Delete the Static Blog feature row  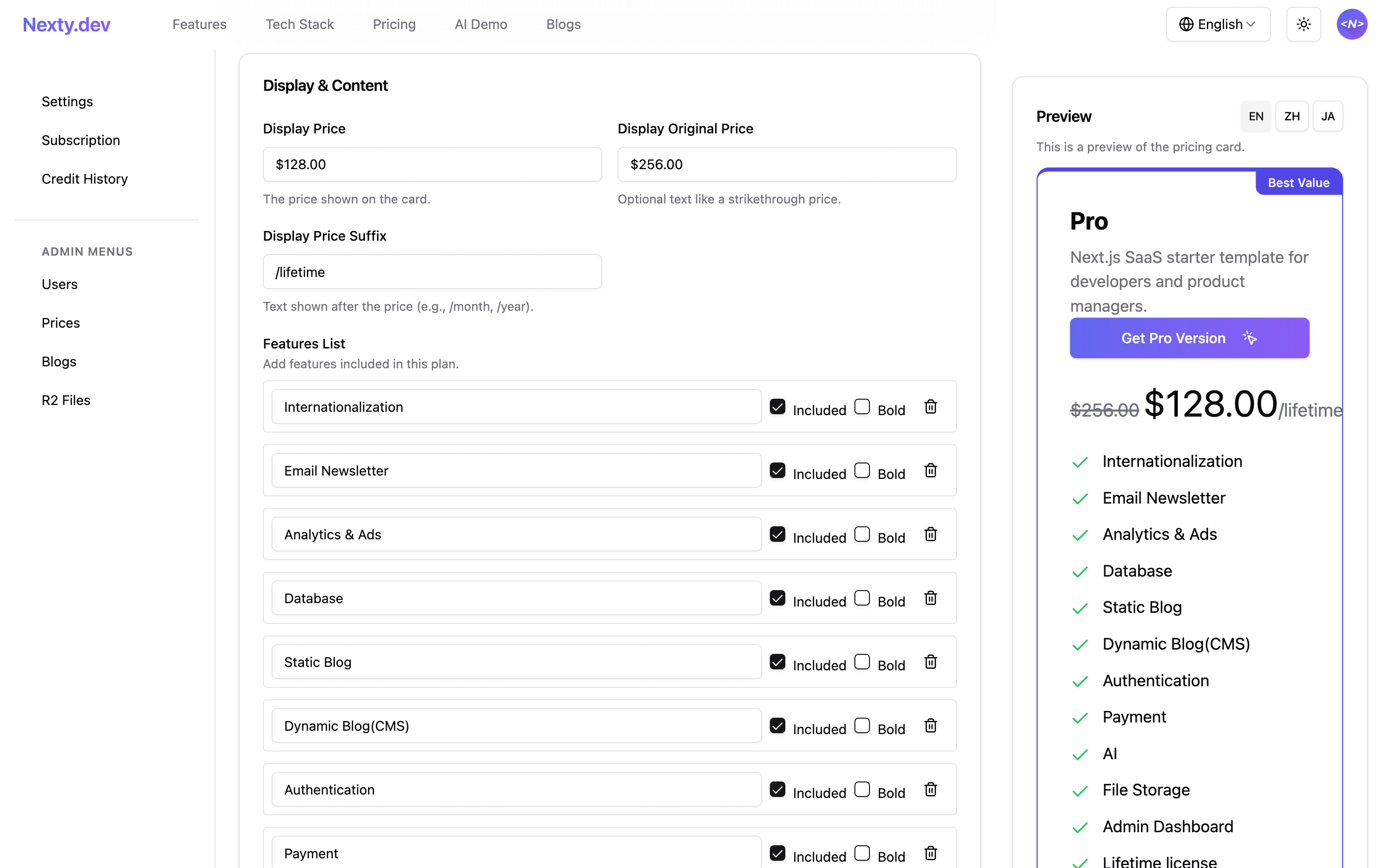click(x=931, y=661)
